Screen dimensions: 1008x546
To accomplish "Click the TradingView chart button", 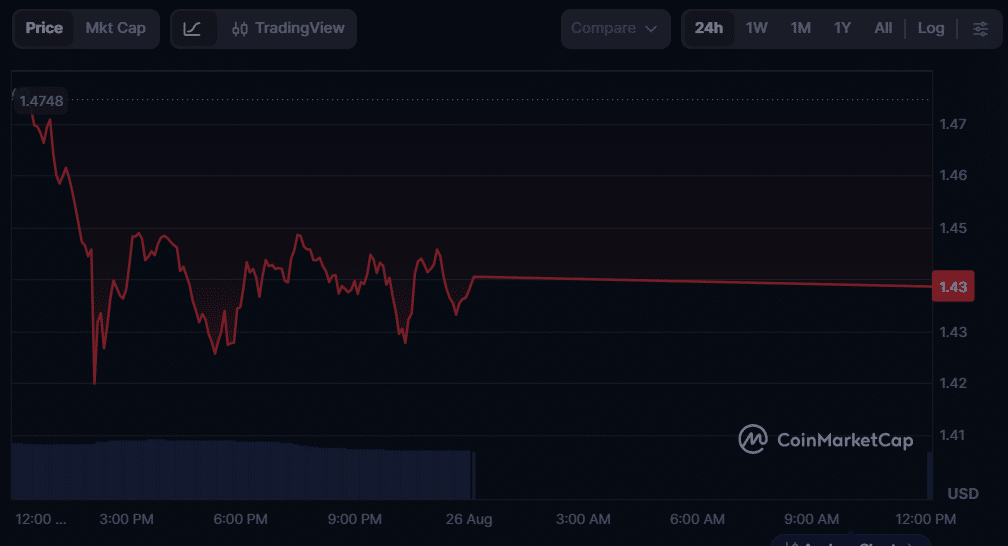I will tap(288, 29).
